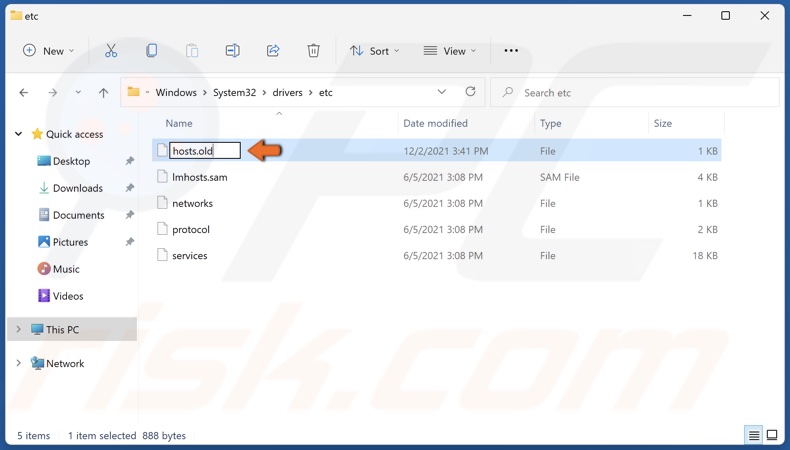The height and width of the screenshot is (450, 790).
Task: Open Downloads in Quick access
Action: coord(78,188)
